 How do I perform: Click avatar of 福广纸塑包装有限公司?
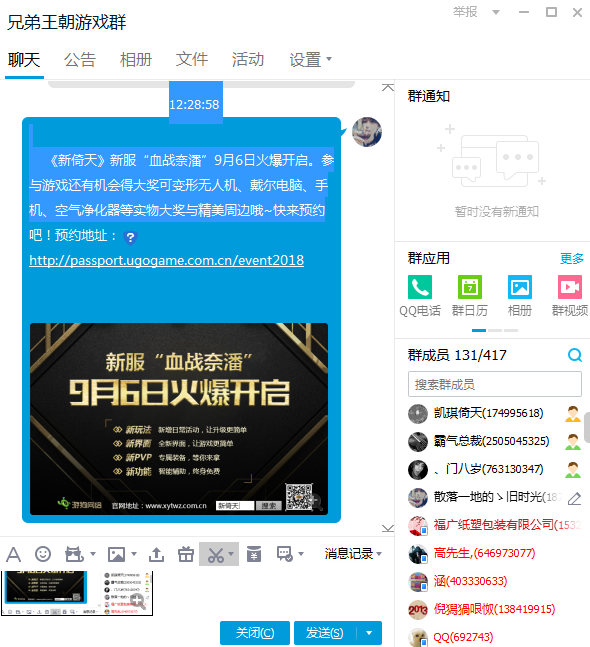click(x=418, y=526)
